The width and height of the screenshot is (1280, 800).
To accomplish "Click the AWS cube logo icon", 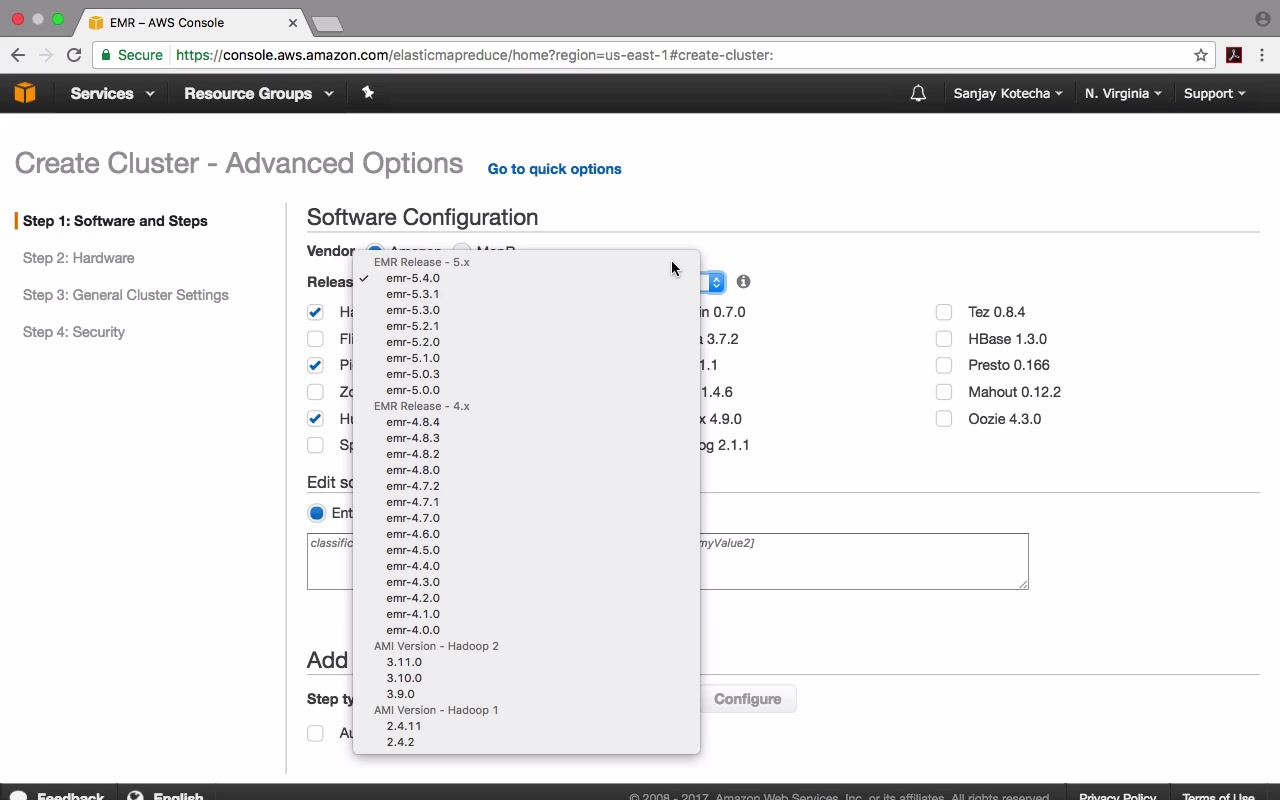I will pos(25,93).
